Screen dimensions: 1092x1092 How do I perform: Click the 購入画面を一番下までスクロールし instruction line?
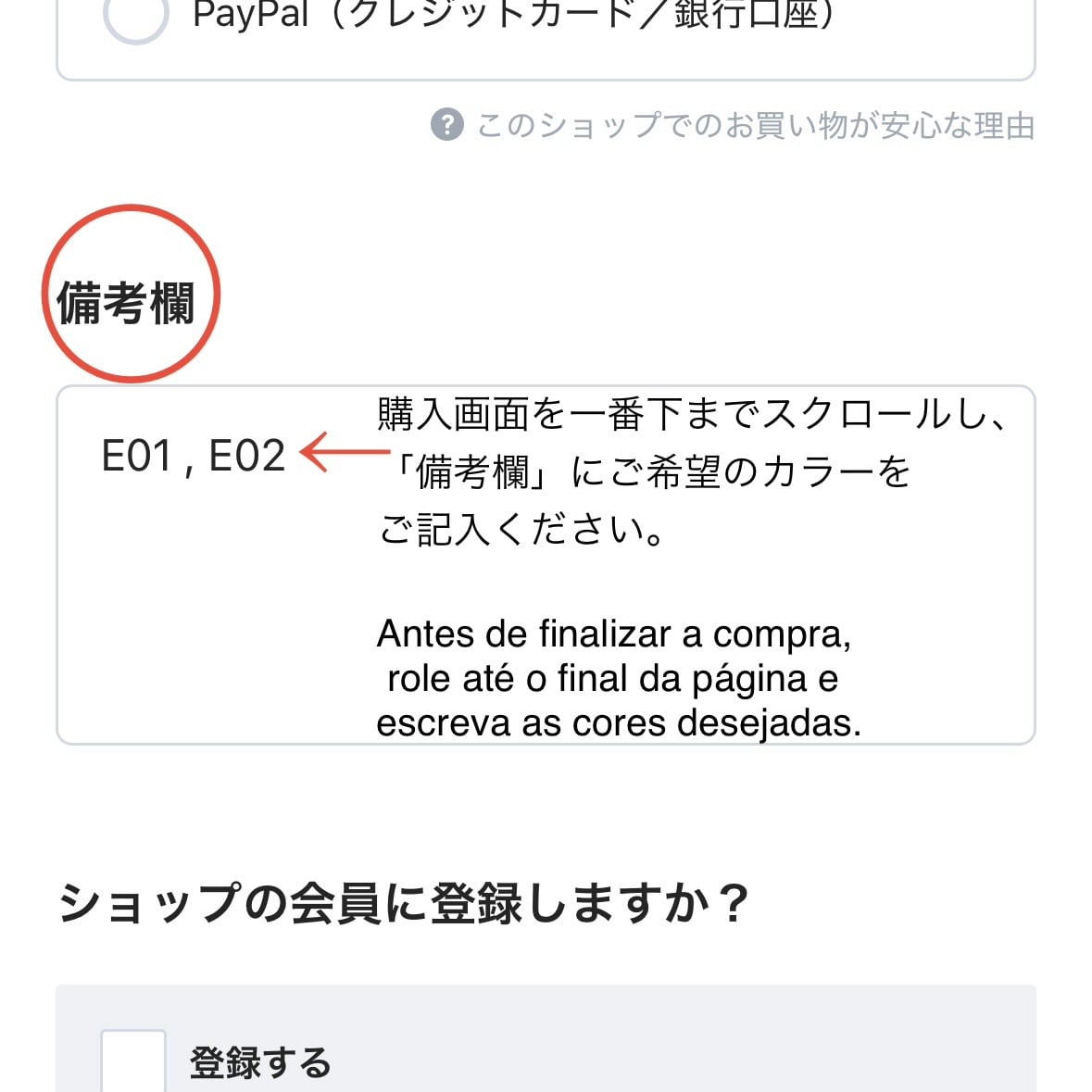(690, 413)
